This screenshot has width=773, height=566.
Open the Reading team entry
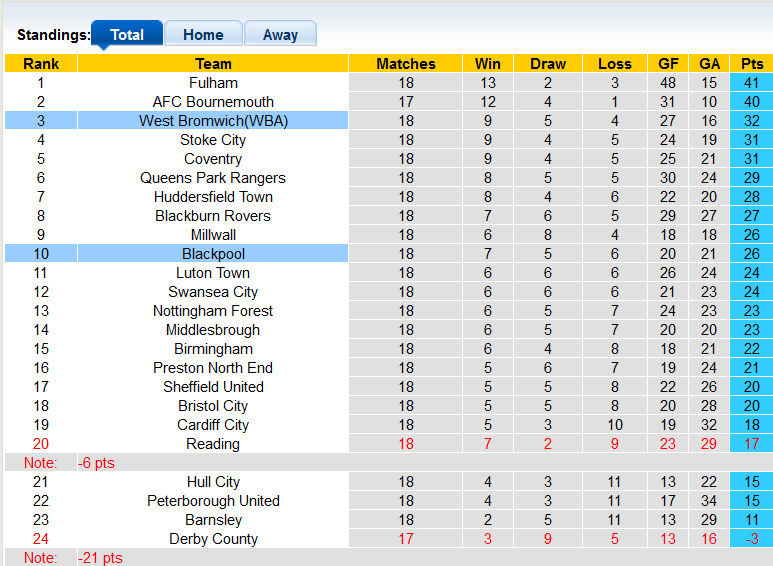coord(213,444)
